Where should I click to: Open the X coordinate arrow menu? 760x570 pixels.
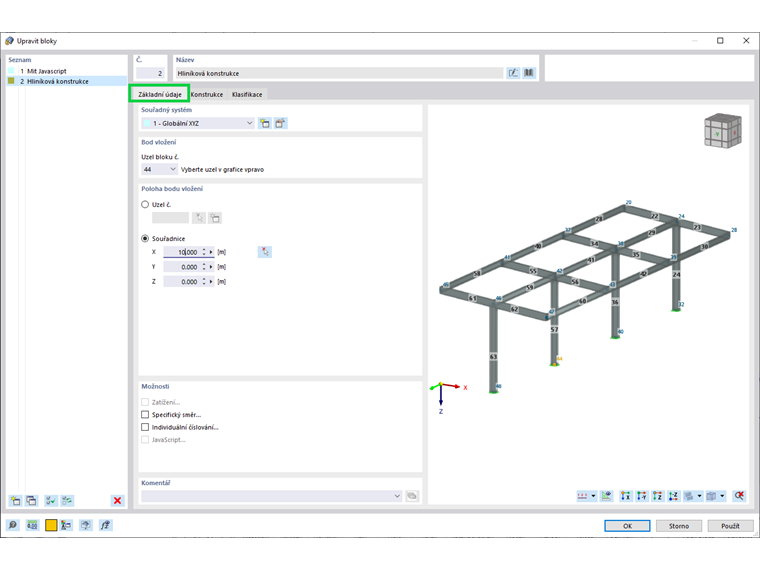211,252
